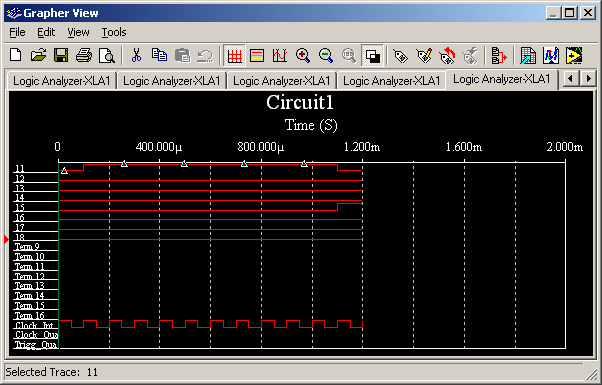Print the graph using the printer icon
602x385 pixels.
point(84,55)
